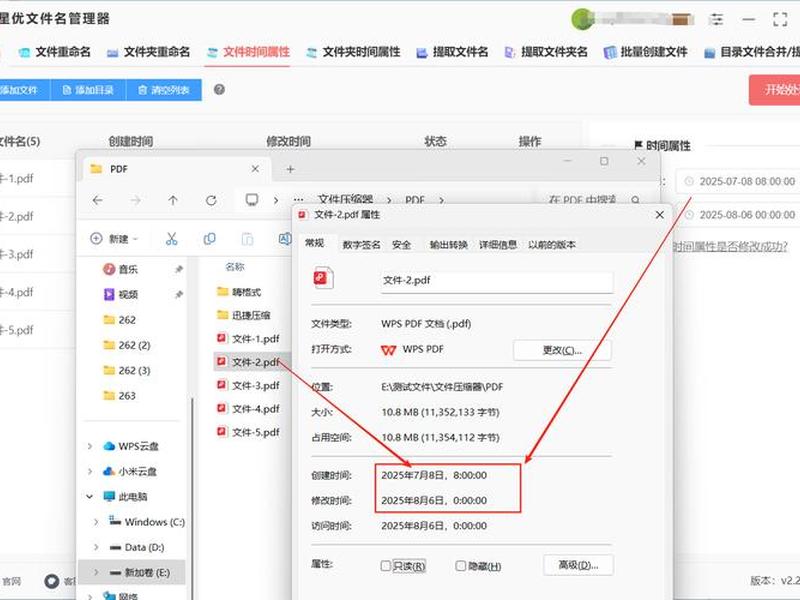Click the 修改时间 column header in main app
Viewport: 800px width, 600px height.
click(288, 141)
